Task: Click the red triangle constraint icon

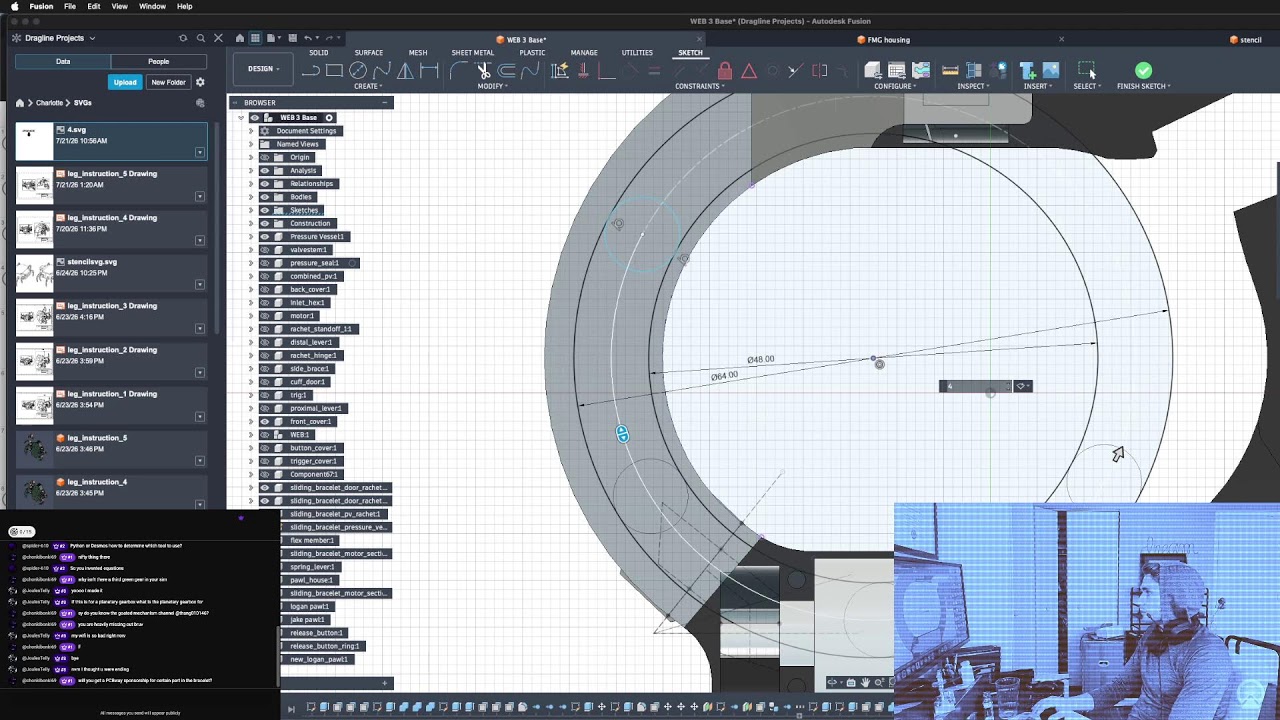Action: (x=748, y=71)
